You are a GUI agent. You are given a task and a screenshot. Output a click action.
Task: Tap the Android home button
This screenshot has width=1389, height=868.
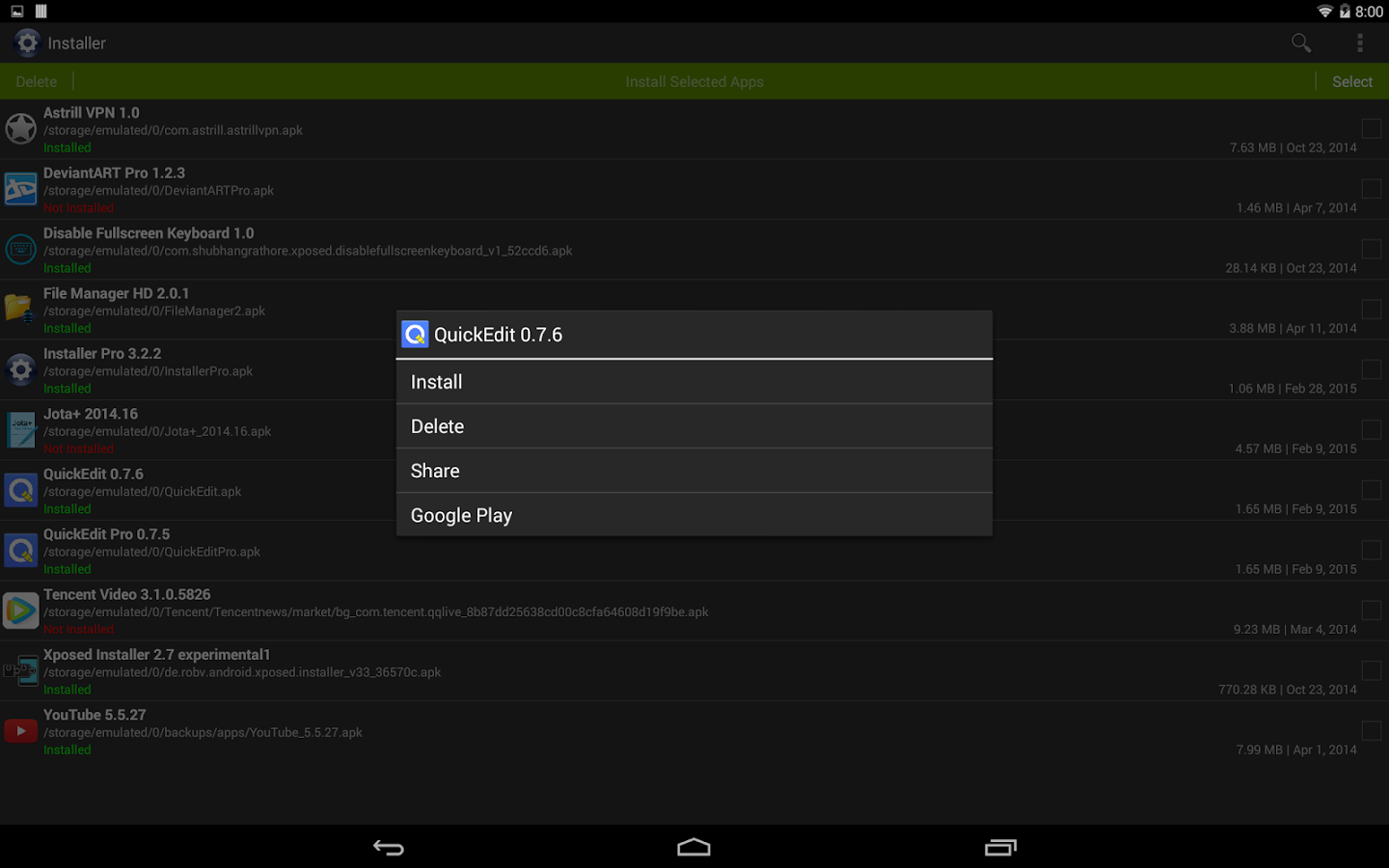point(694,848)
